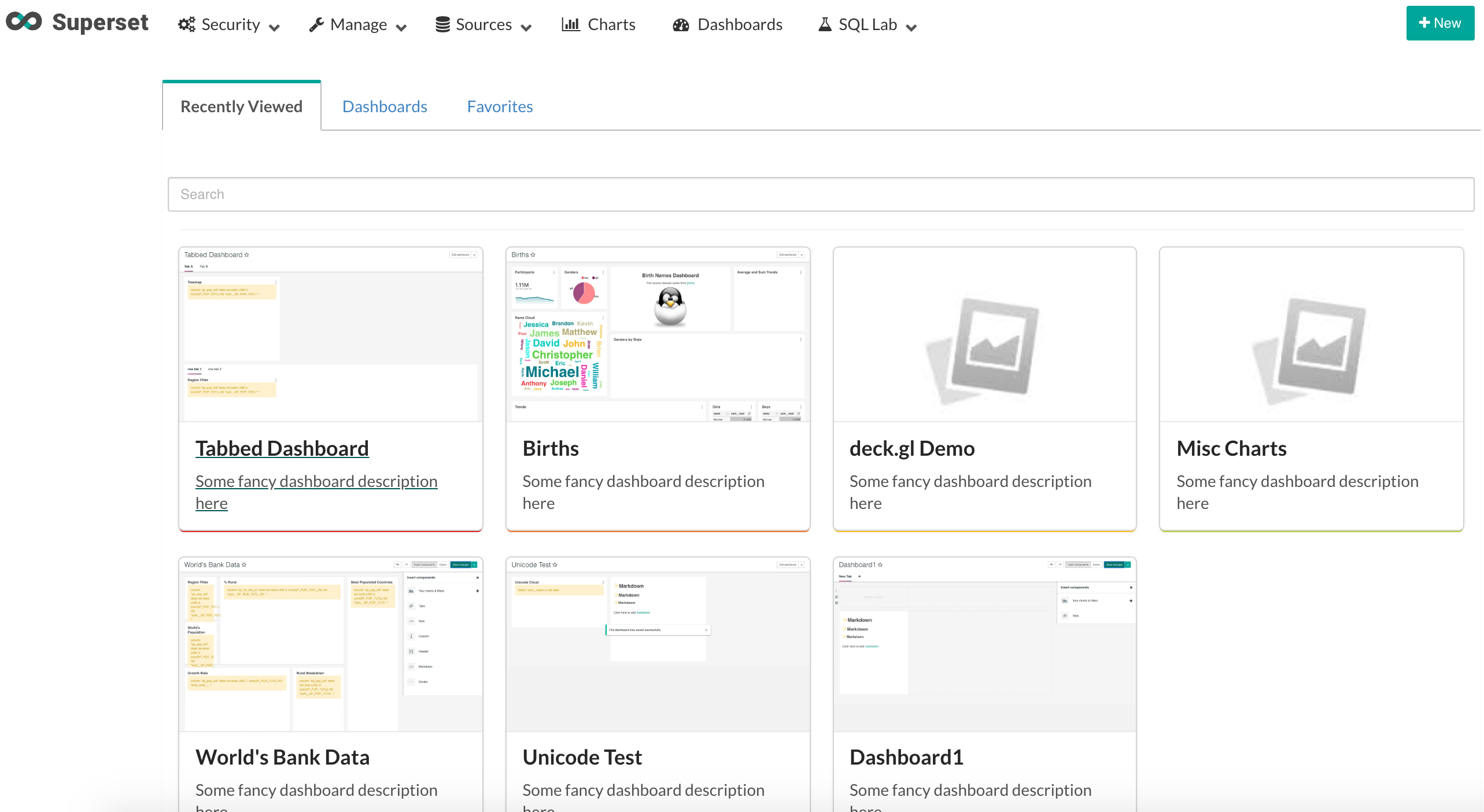Click the Manage wrench icon
The width and height of the screenshot is (1484, 812).
pyautogui.click(x=316, y=24)
